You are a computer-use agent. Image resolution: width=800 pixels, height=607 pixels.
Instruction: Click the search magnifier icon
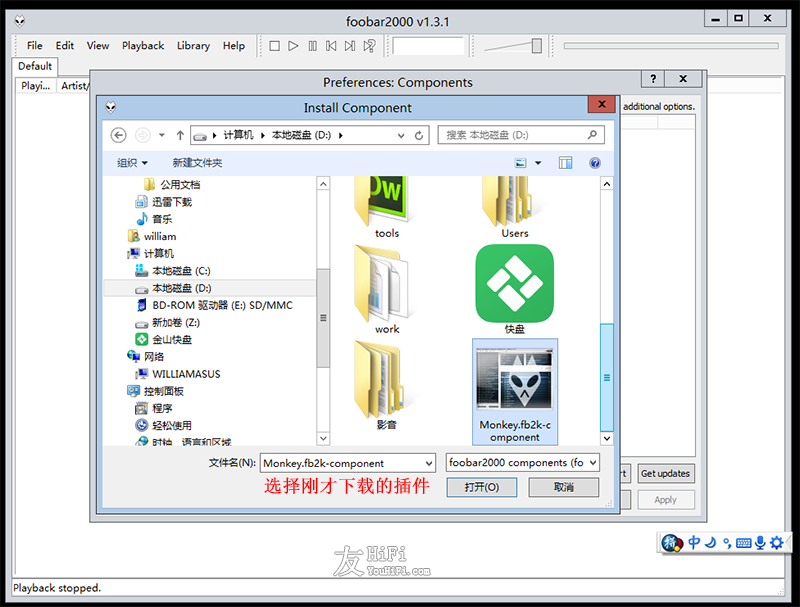[x=592, y=135]
